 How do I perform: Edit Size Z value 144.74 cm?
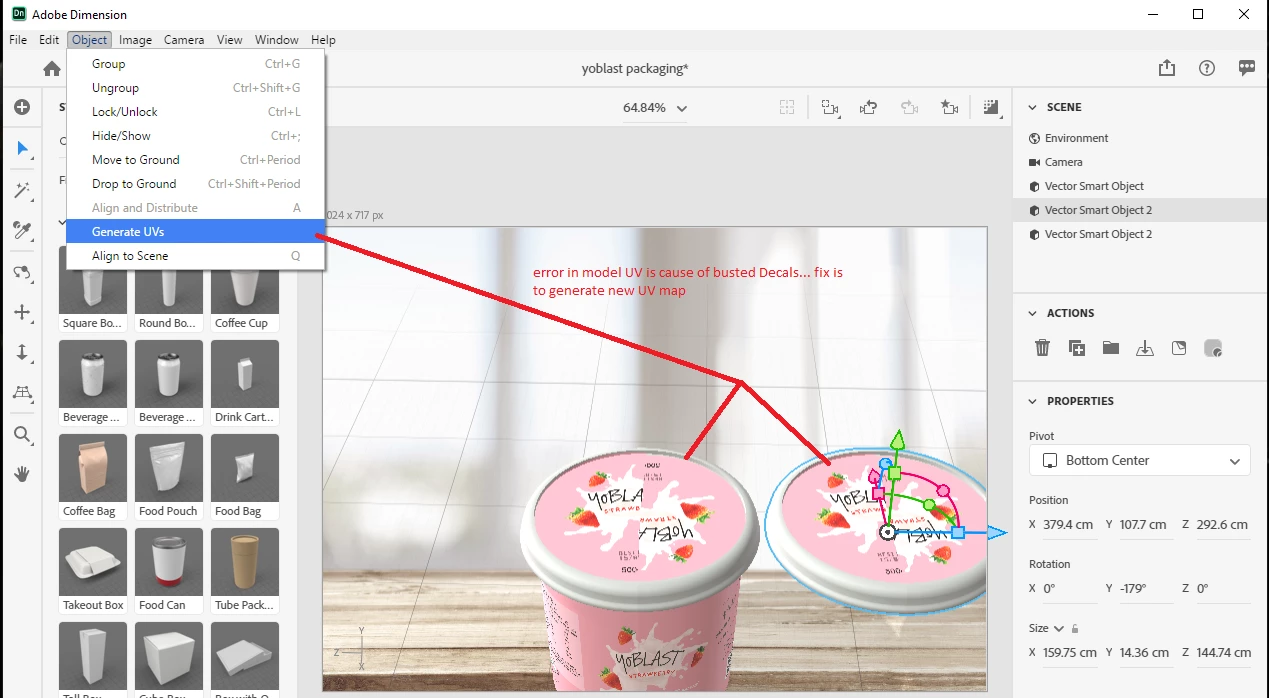click(x=1223, y=652)
